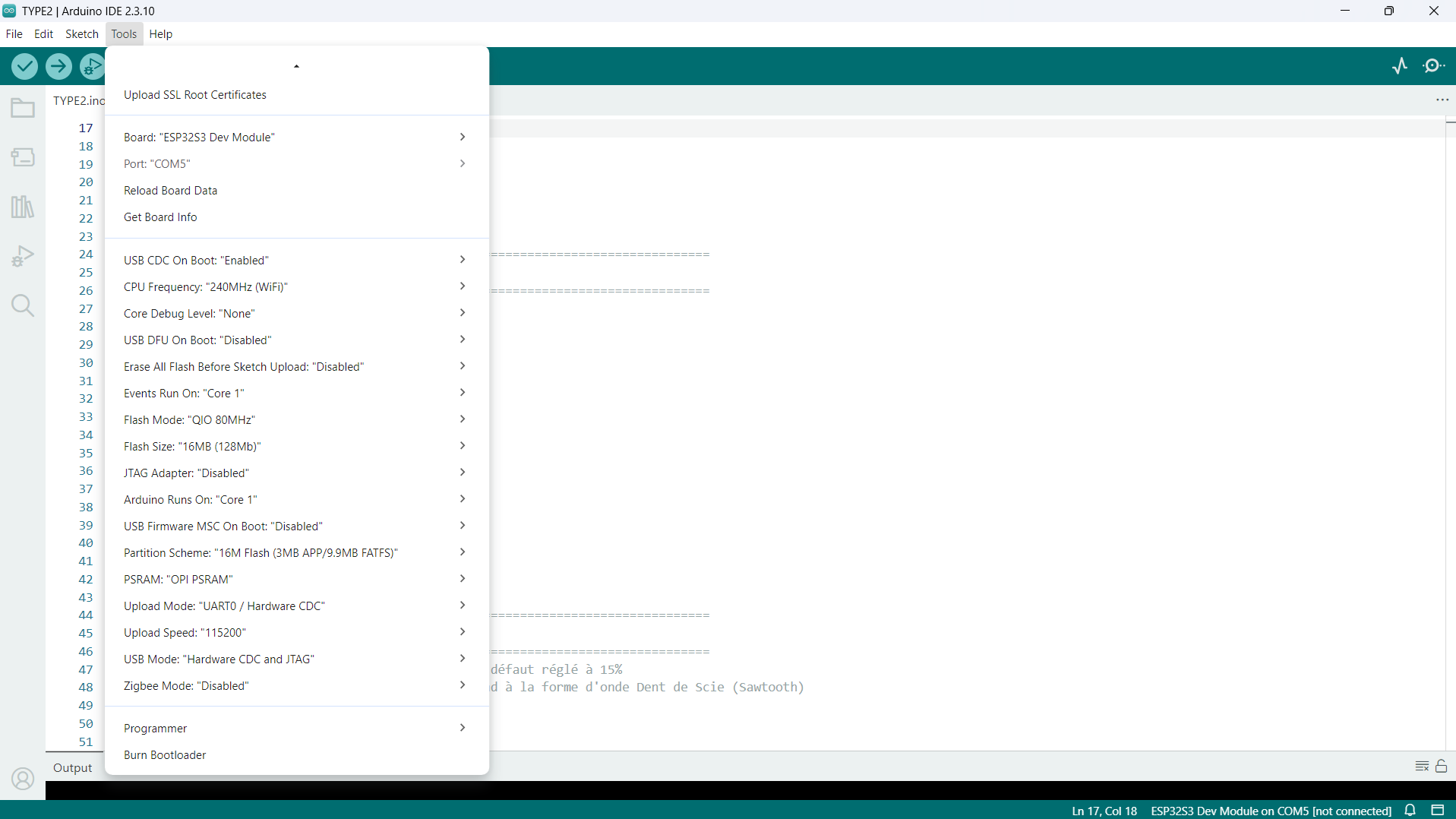Expand Flash Size 16MB submenu
Screen dimensions: 1456x819
pyautogui.click(x=297, y=447)
